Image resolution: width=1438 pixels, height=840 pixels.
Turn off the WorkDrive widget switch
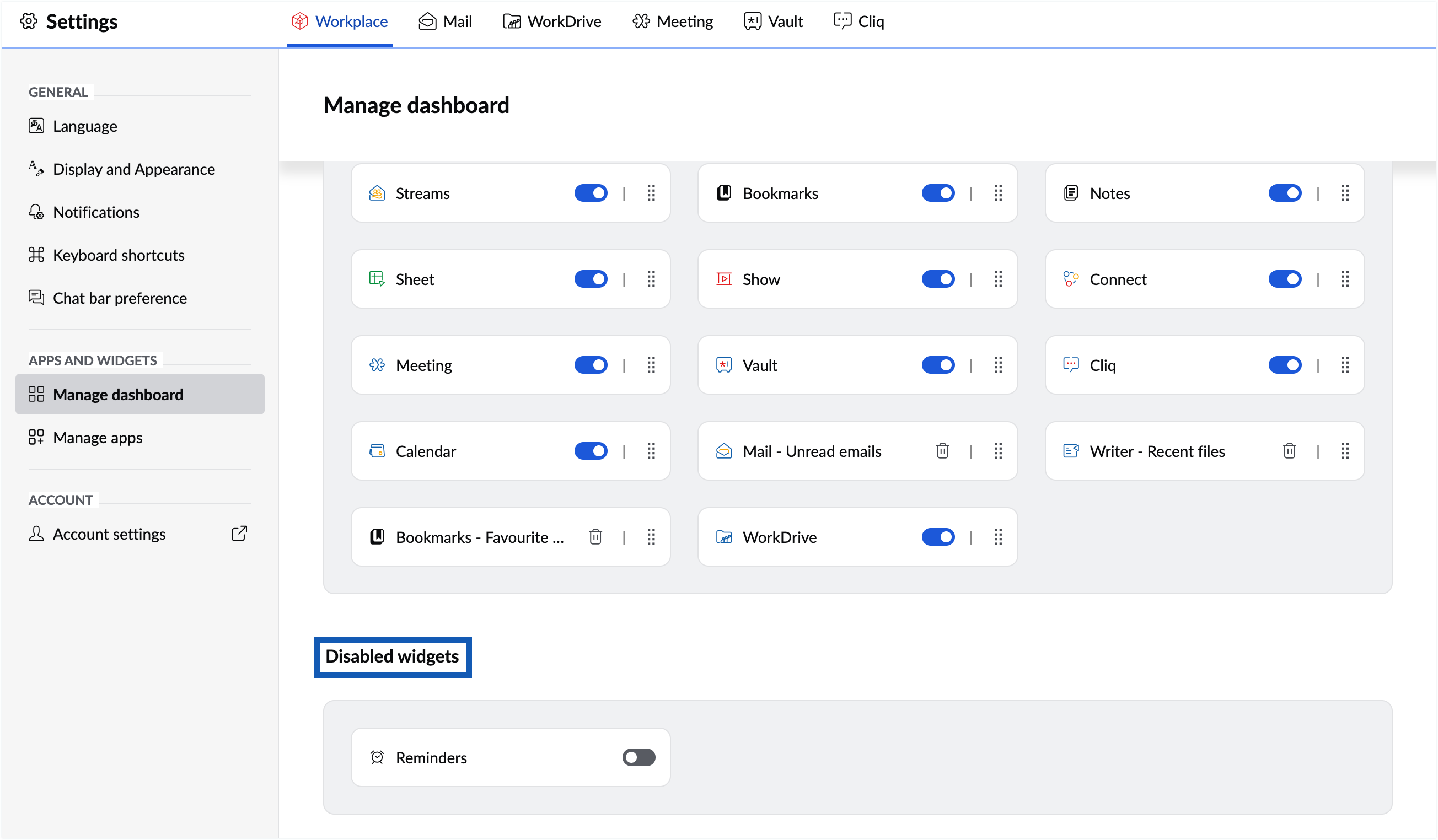pyautogui.click(x=938, y=537)
